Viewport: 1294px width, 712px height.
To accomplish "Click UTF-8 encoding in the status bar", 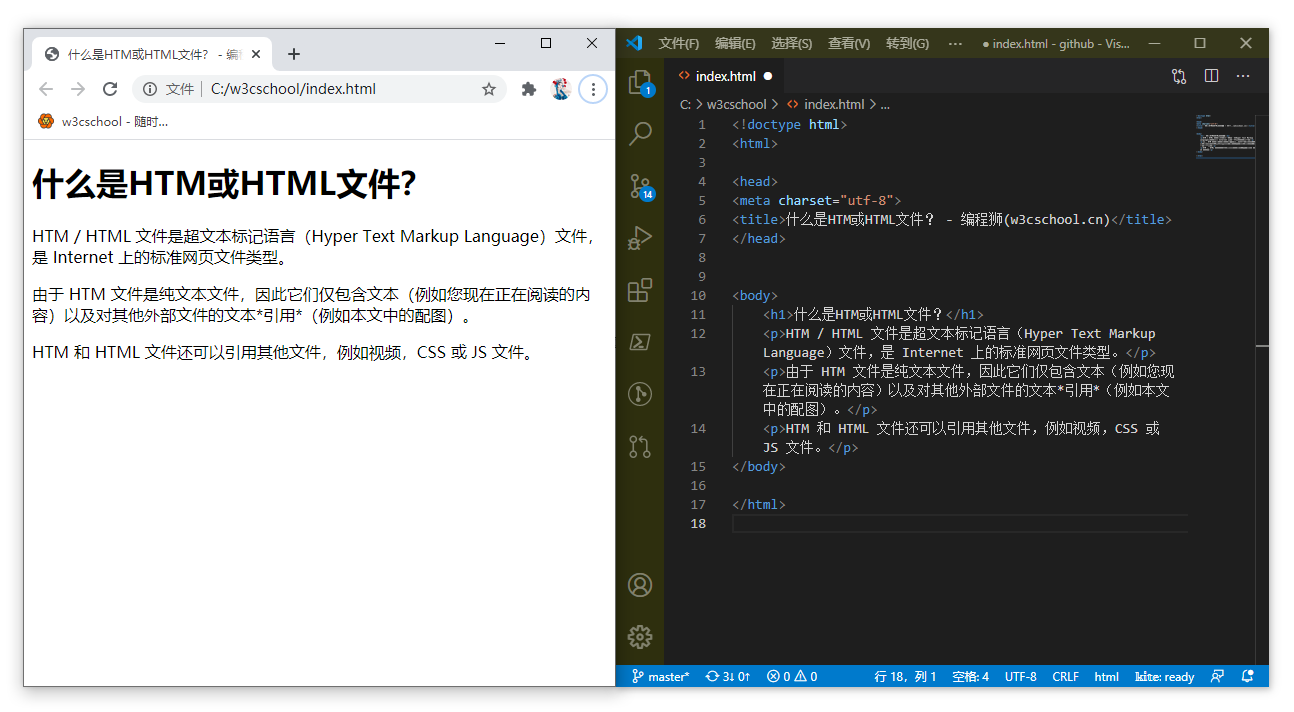I will (1020, 676).
